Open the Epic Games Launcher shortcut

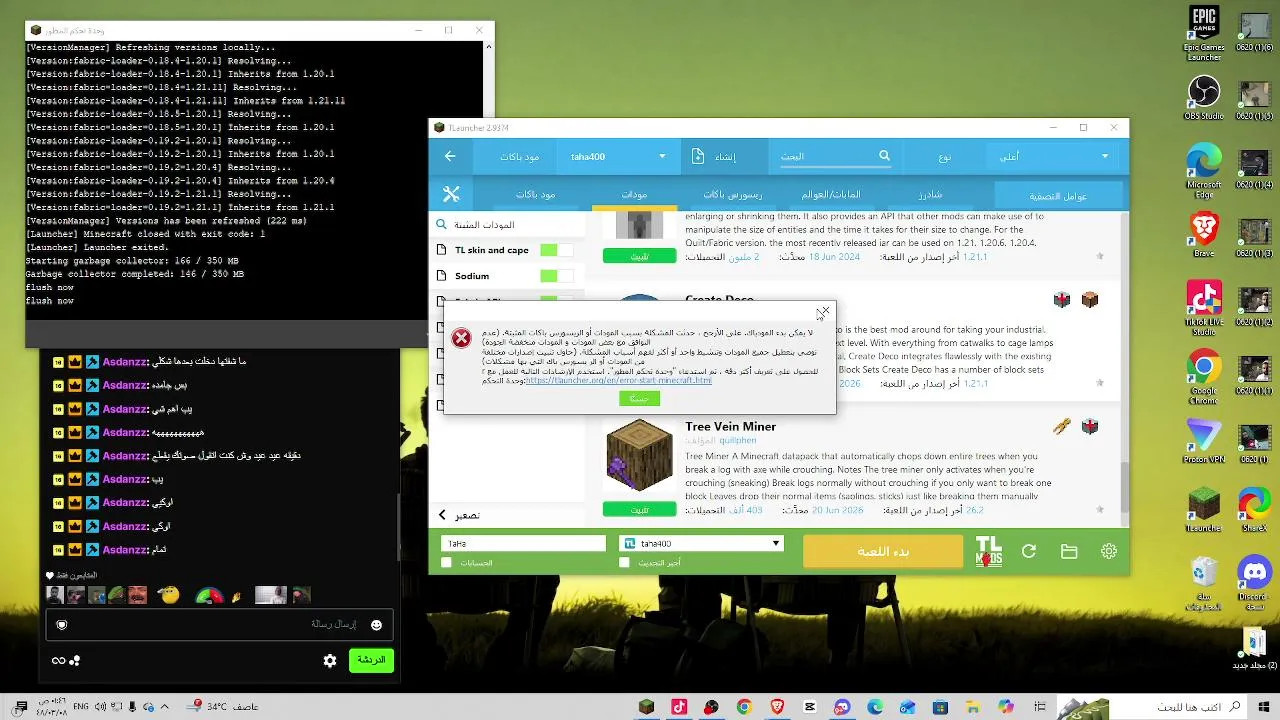point(1204,34)
